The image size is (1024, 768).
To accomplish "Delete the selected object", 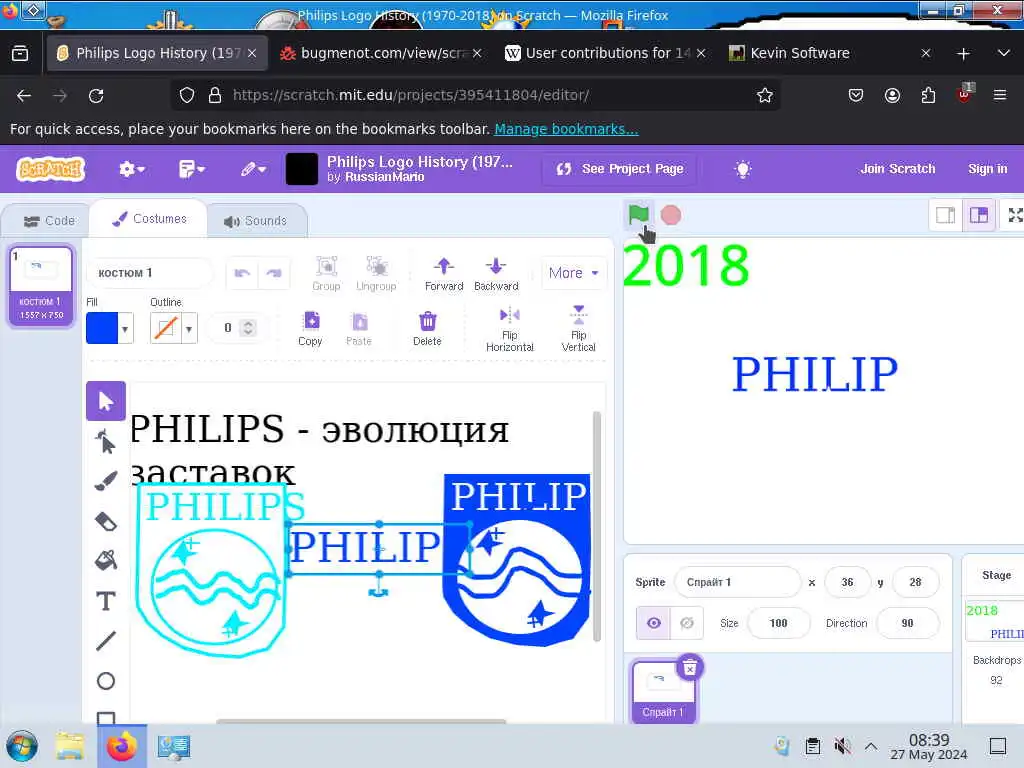I will pyautogui.click(x=427, y=328).
